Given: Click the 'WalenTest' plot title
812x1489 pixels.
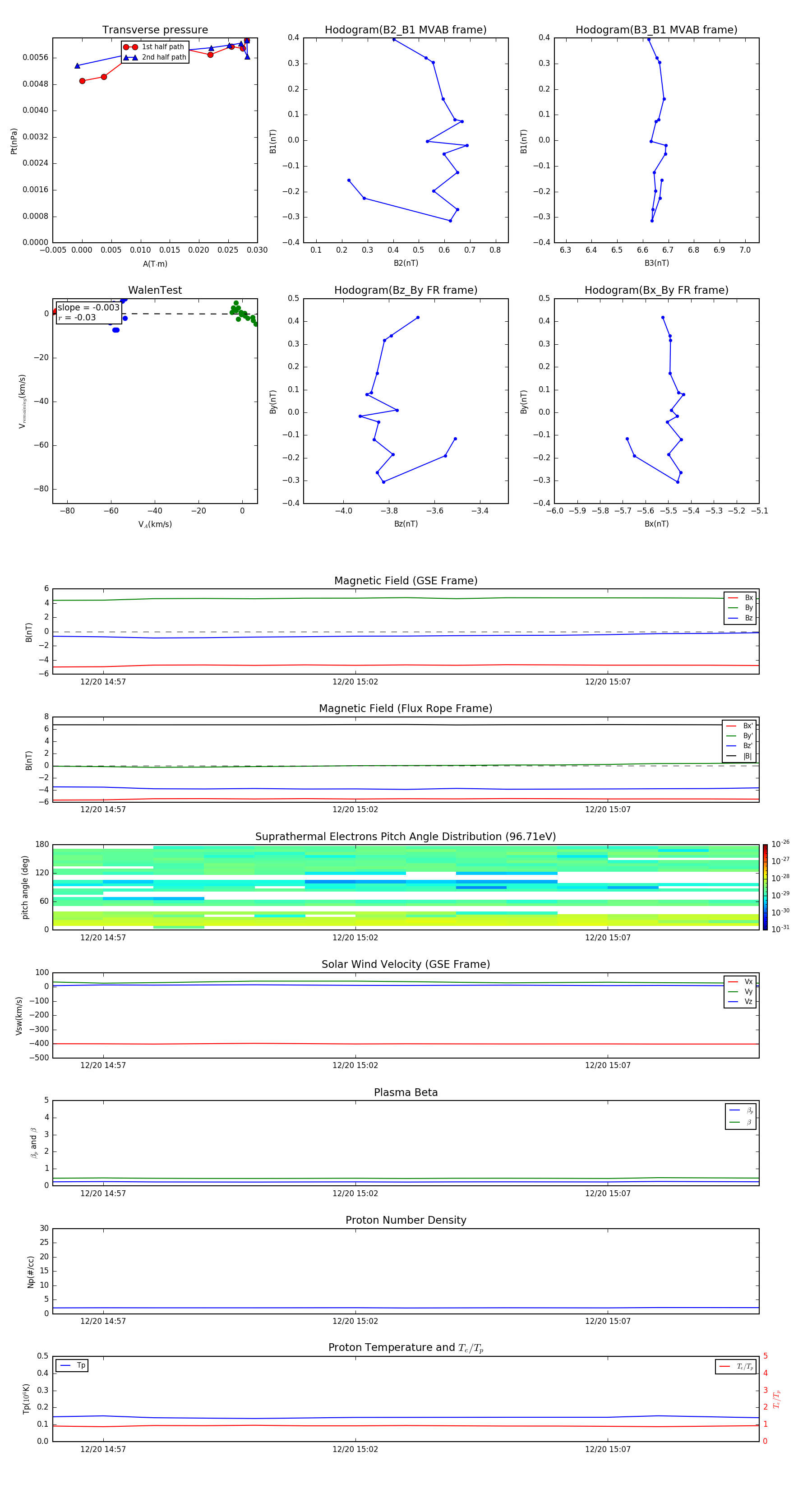Looking at the screenshot, I should (x=155, y=290).
